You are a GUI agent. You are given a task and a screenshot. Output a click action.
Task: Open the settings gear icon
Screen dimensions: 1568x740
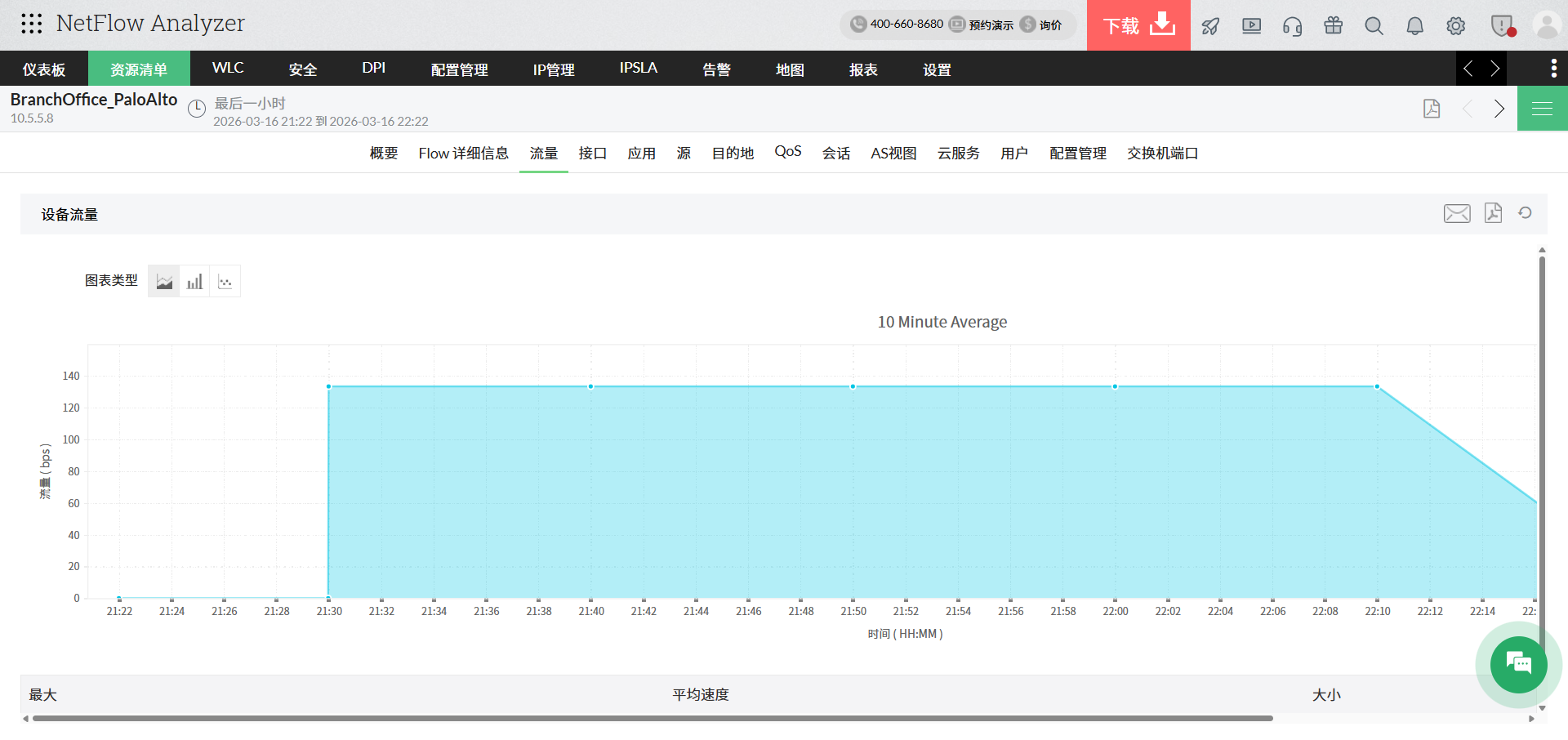[x=1455, y=25]
